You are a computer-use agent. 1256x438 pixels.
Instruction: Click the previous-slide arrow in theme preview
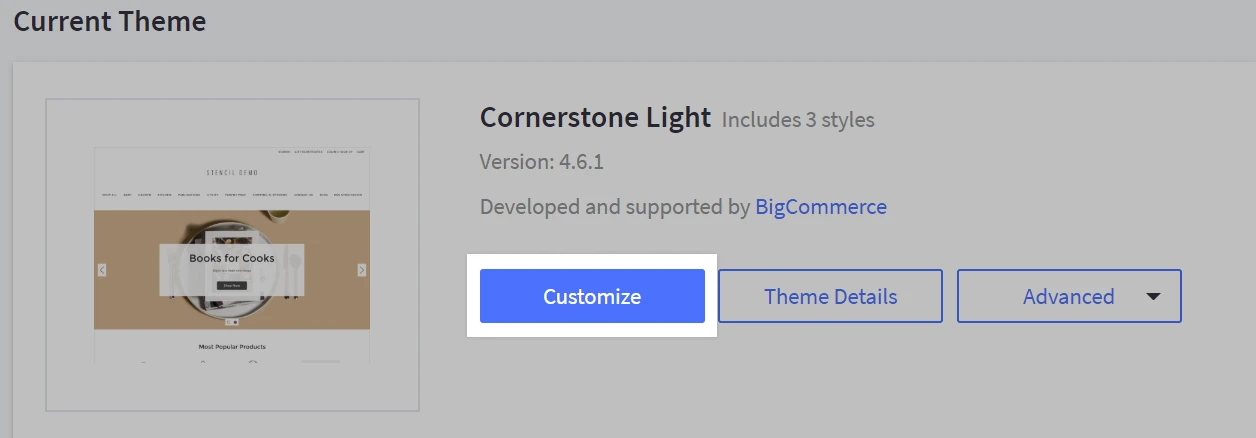click(x=102, y=270)
